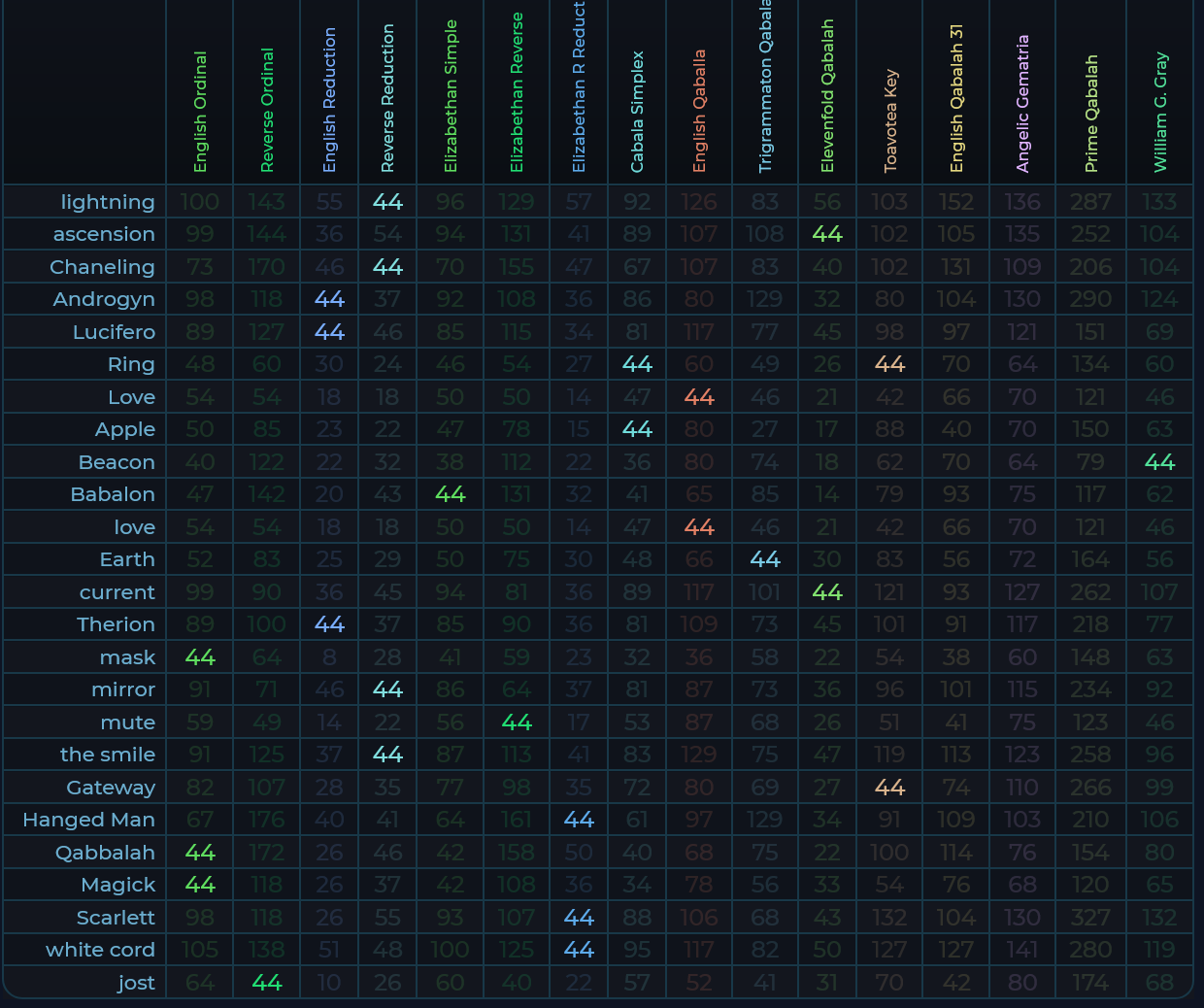Screen dimensions: 1204x1008
Task: Select the white cord row label
Action: pos(100,950)
